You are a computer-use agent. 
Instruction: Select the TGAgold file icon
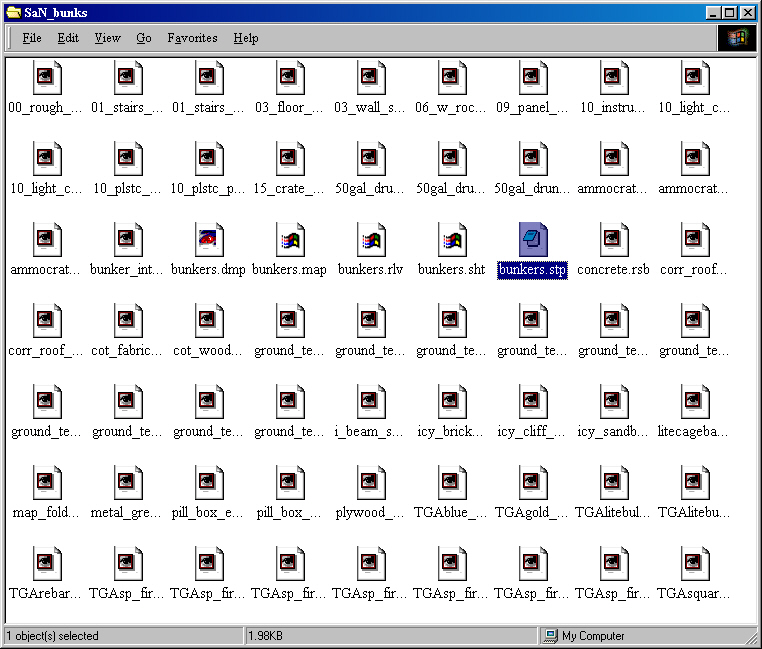[x=533, y=483]
